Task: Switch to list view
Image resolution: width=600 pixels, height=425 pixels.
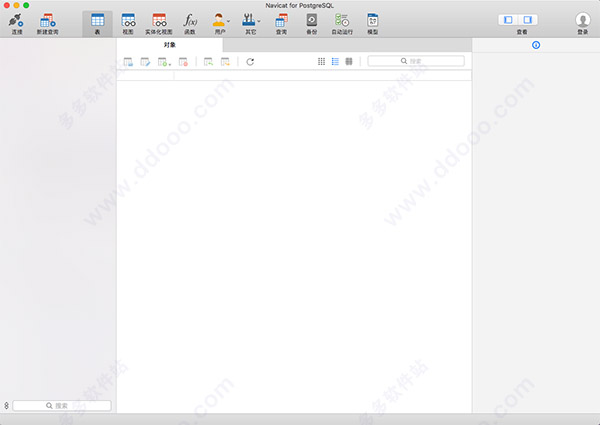Action: [x=335, y=61]
